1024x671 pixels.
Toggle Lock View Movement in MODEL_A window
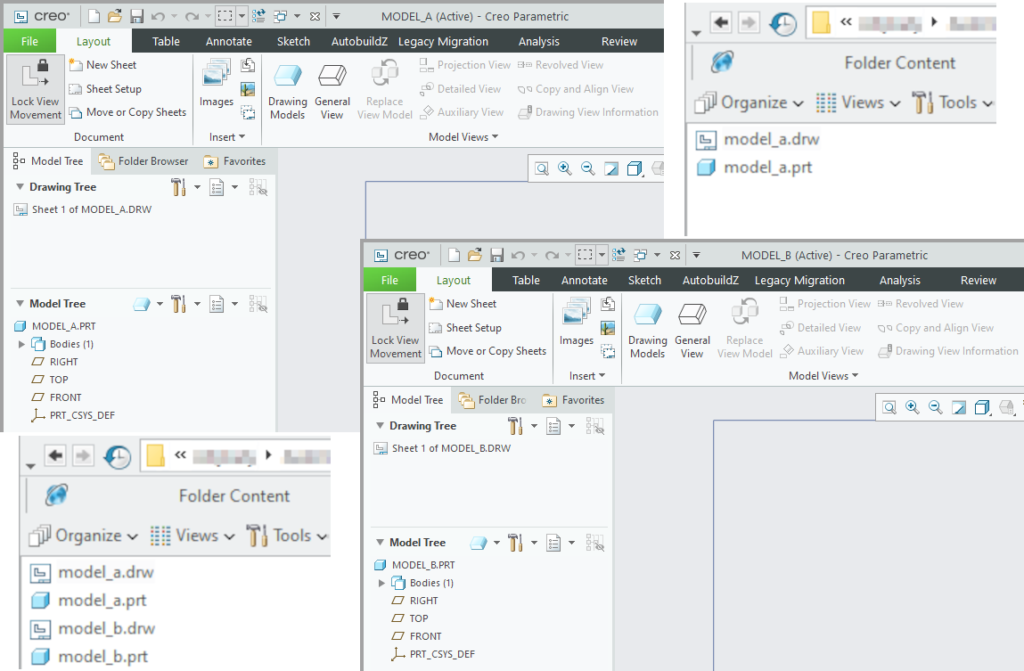pos(35,90)
